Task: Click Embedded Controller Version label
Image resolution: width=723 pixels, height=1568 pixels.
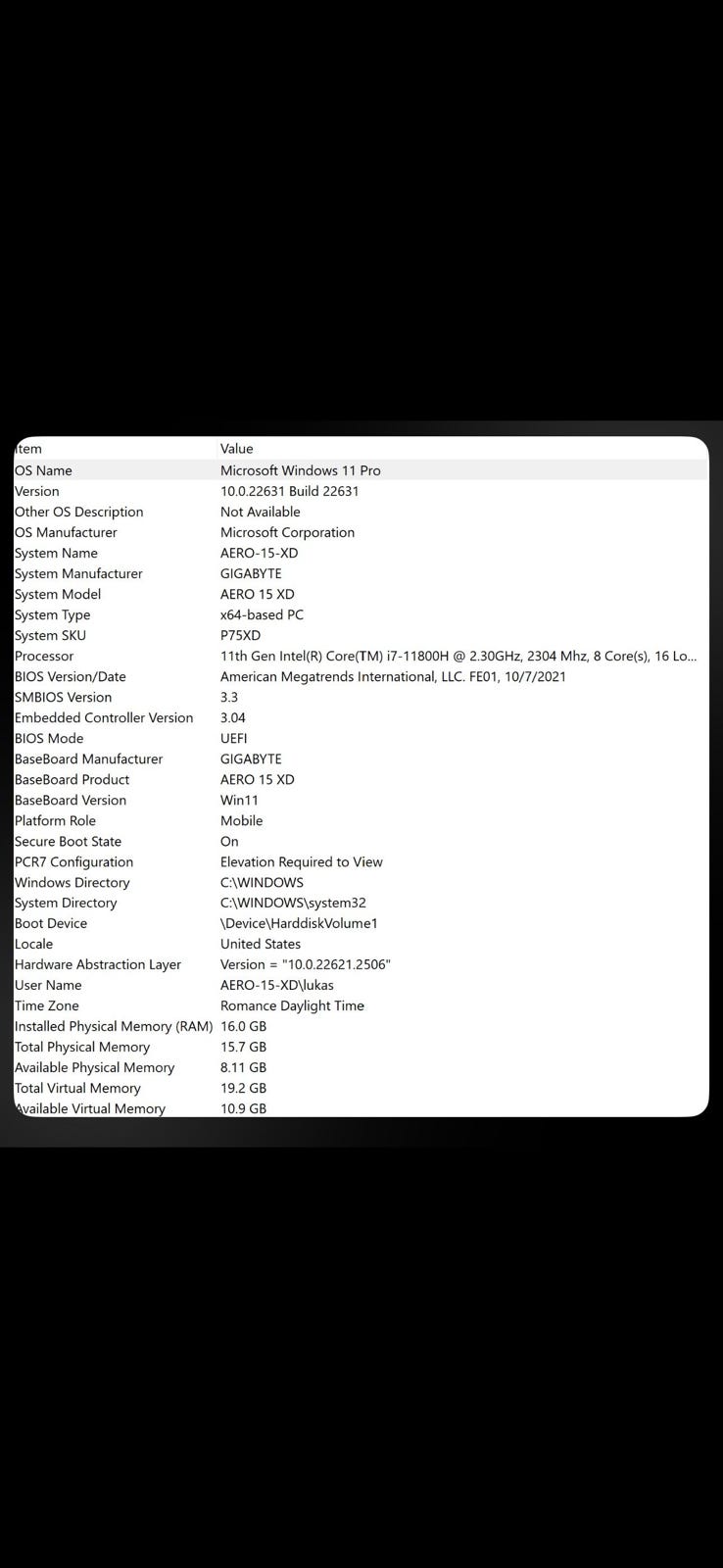Action: click(x=104, y=717)
